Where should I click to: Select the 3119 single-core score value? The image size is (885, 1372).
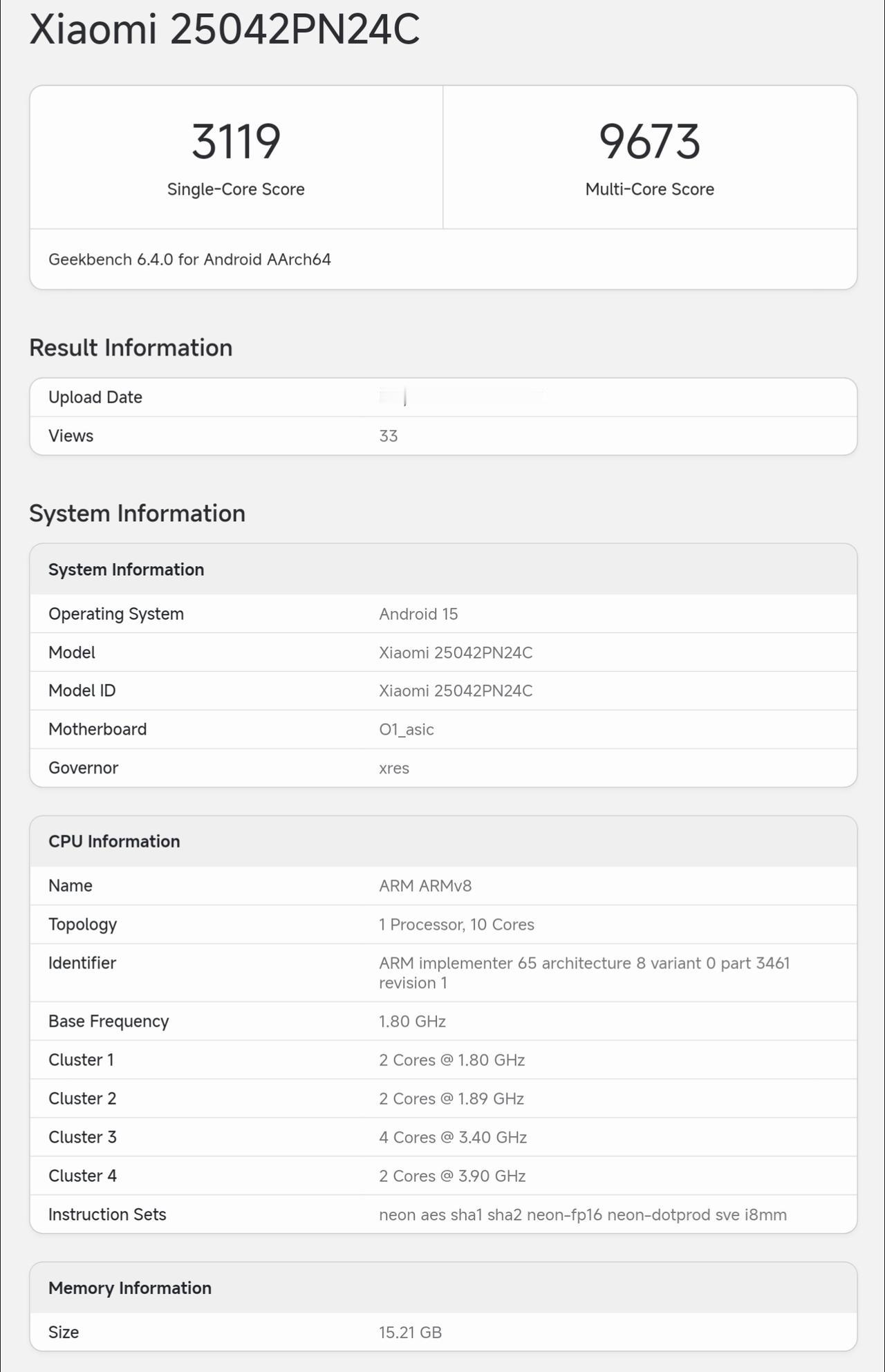(x=236, y=142)
